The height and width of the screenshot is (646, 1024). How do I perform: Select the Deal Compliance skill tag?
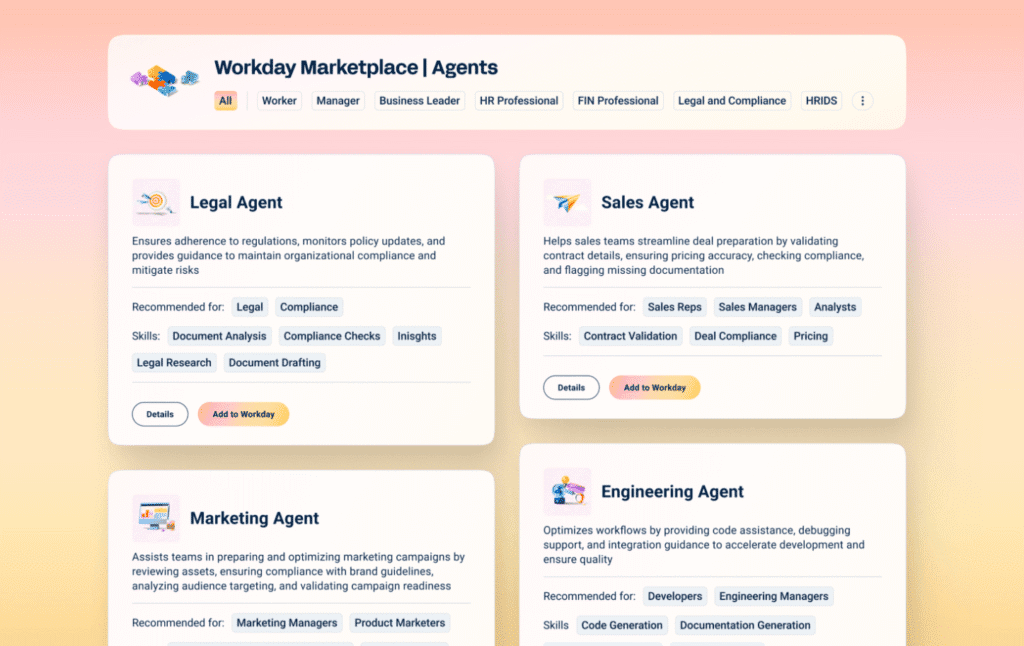point(735,336)
